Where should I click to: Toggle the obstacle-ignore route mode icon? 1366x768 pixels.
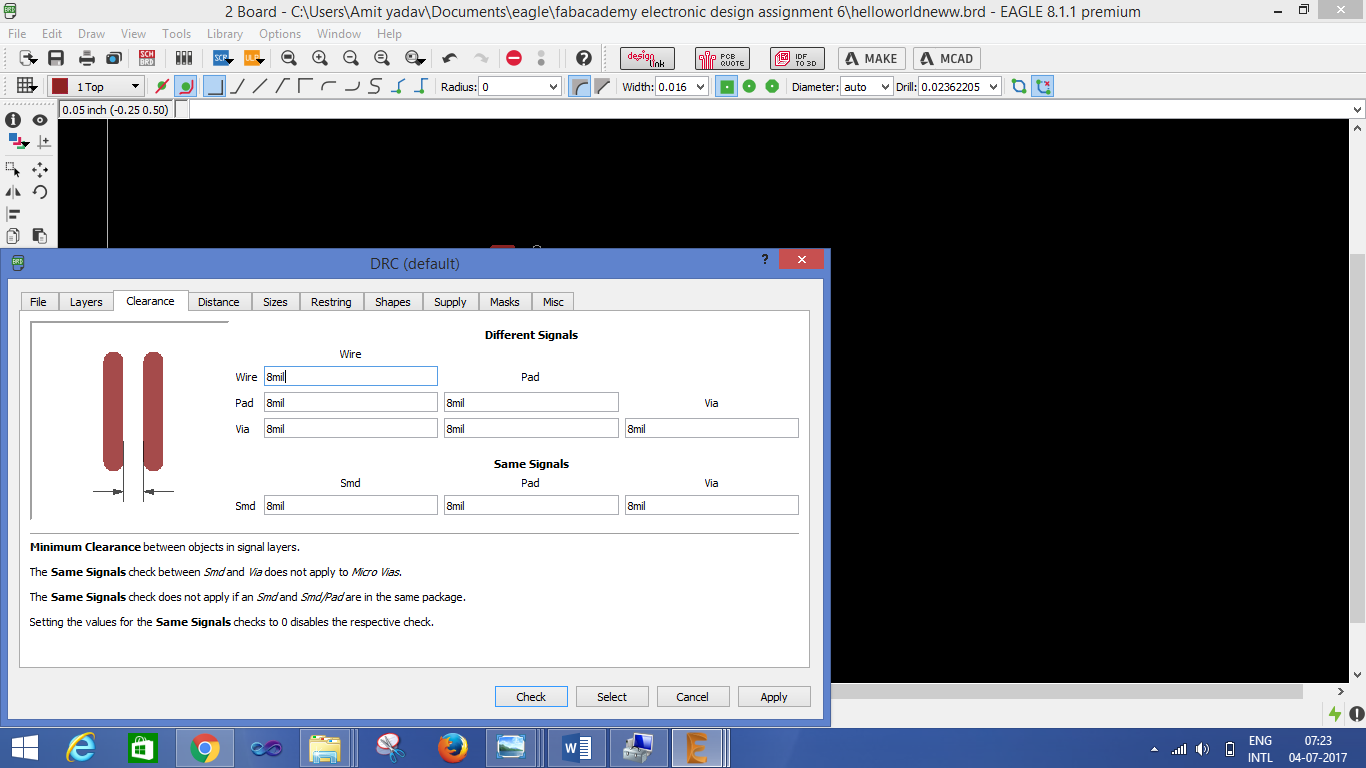[x=162, y=87]
